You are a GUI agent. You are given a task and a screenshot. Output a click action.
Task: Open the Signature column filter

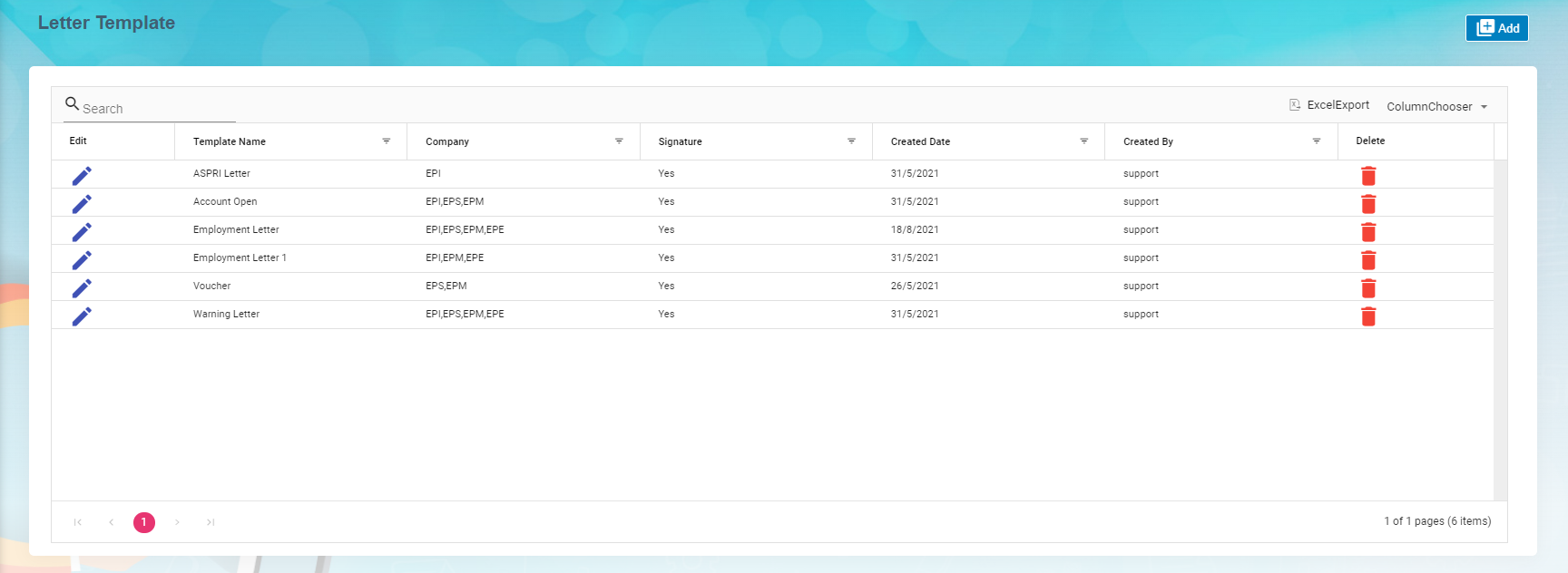[851, 141]
